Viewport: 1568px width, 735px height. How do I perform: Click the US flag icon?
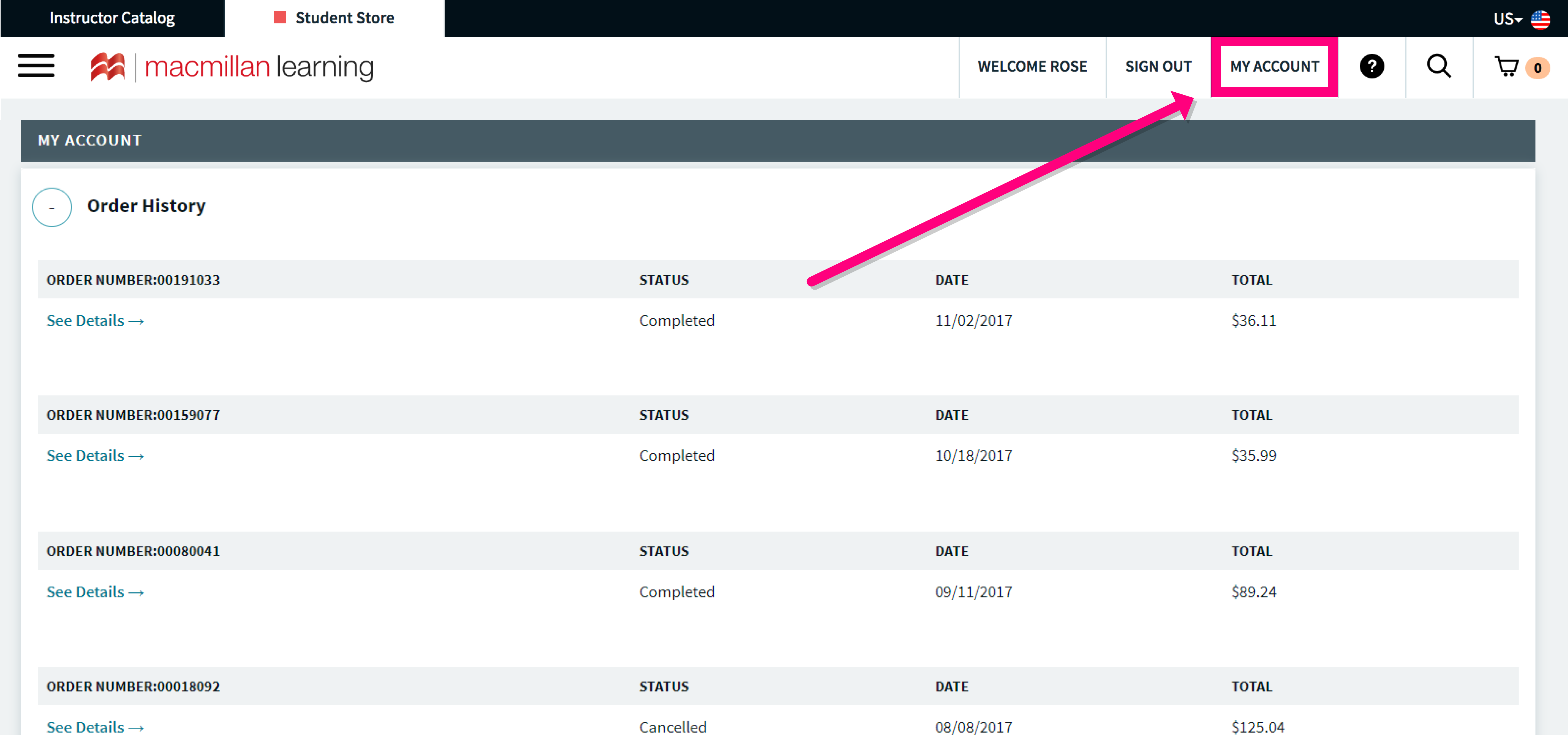1541,19
